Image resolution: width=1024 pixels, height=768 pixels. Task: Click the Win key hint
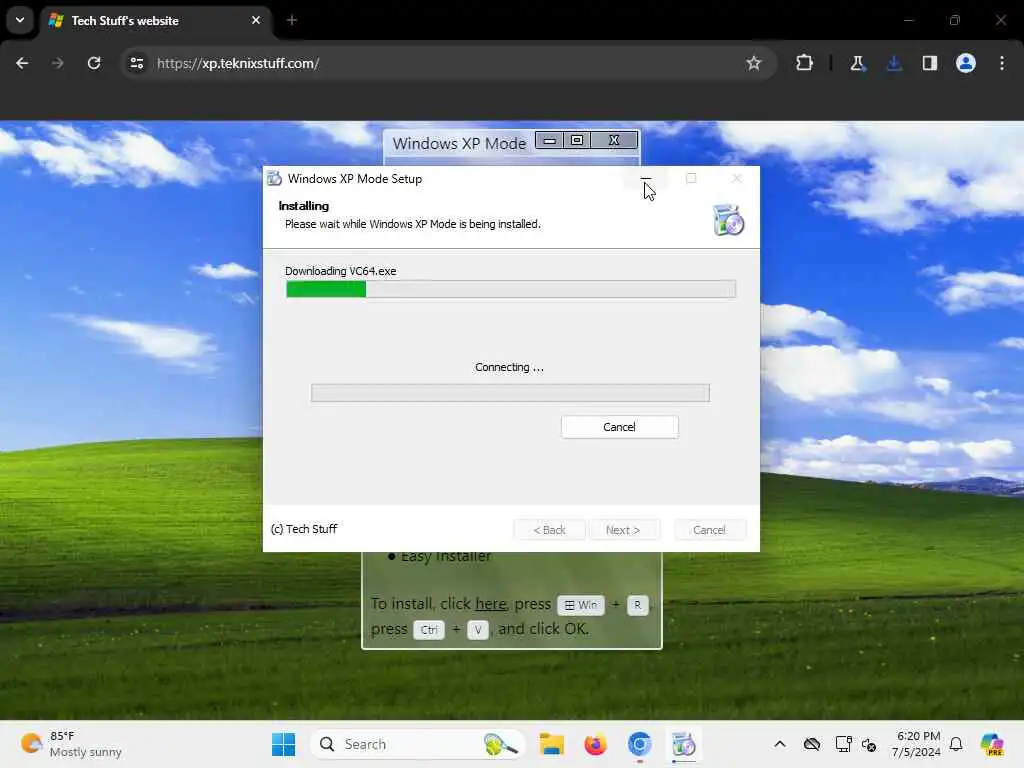pos(581,605)
